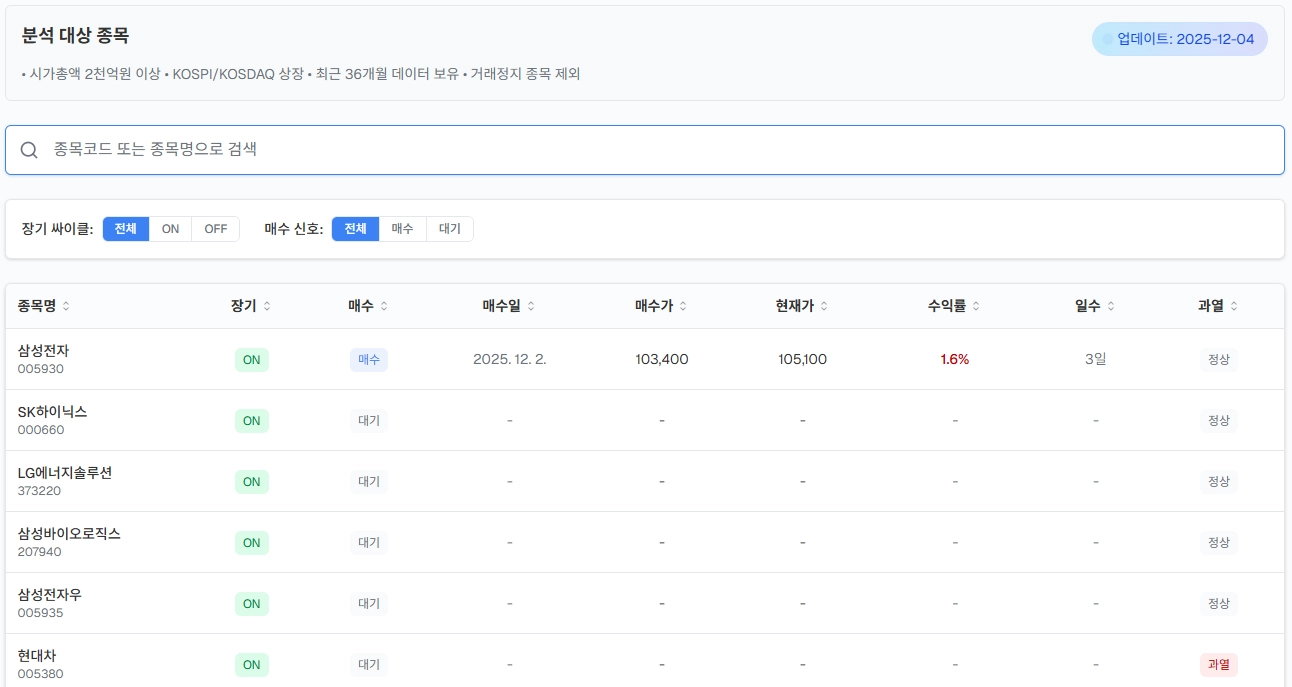Screen dimensions: 1292x687
Task: Sort table by 현재가 column arrows
Action: (x=824, y=306)
